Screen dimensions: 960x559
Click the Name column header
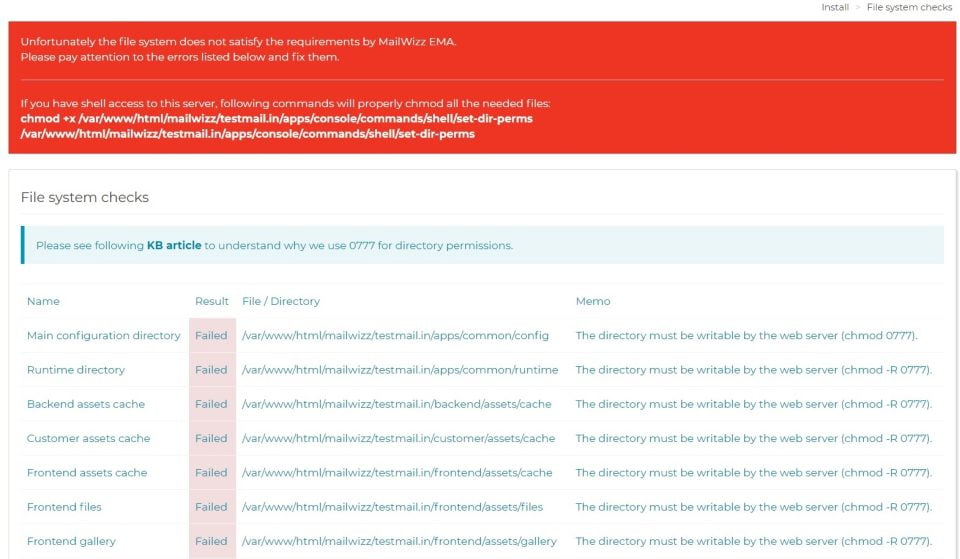click(43, 301)
